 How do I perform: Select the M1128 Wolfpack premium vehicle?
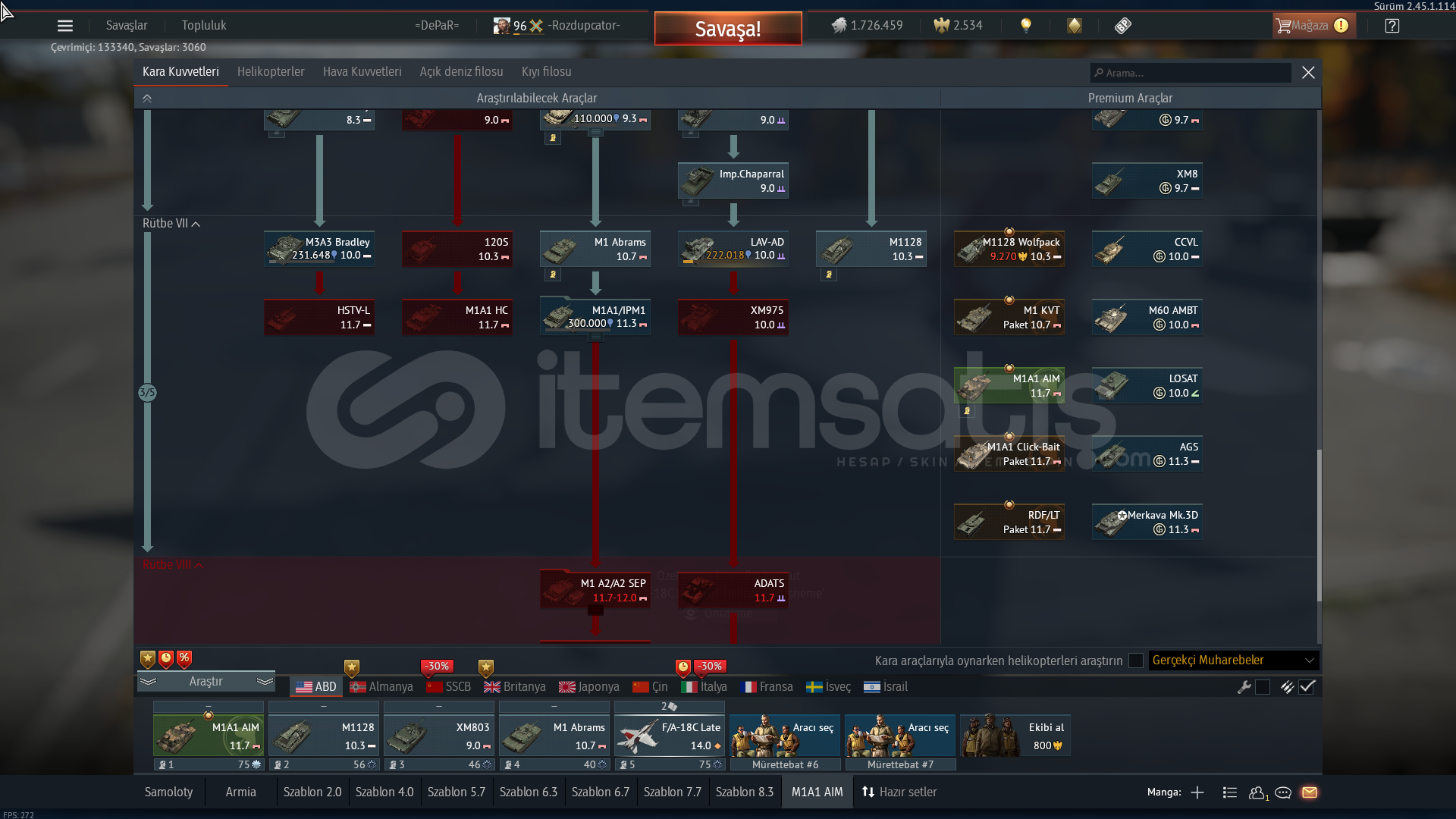[x=1009, y=249]
